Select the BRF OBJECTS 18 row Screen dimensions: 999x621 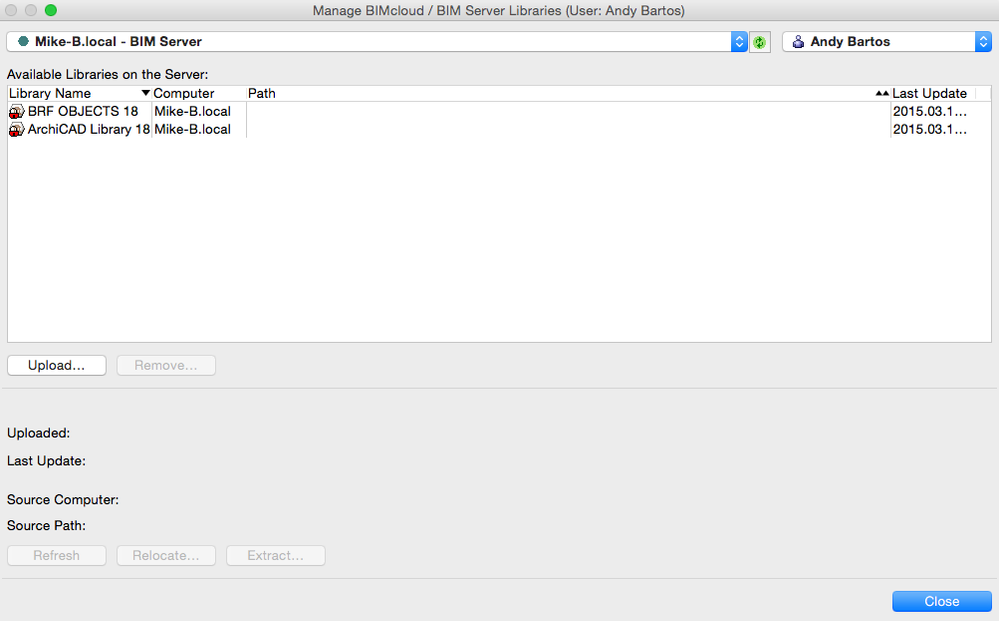[x=500, y=111]
